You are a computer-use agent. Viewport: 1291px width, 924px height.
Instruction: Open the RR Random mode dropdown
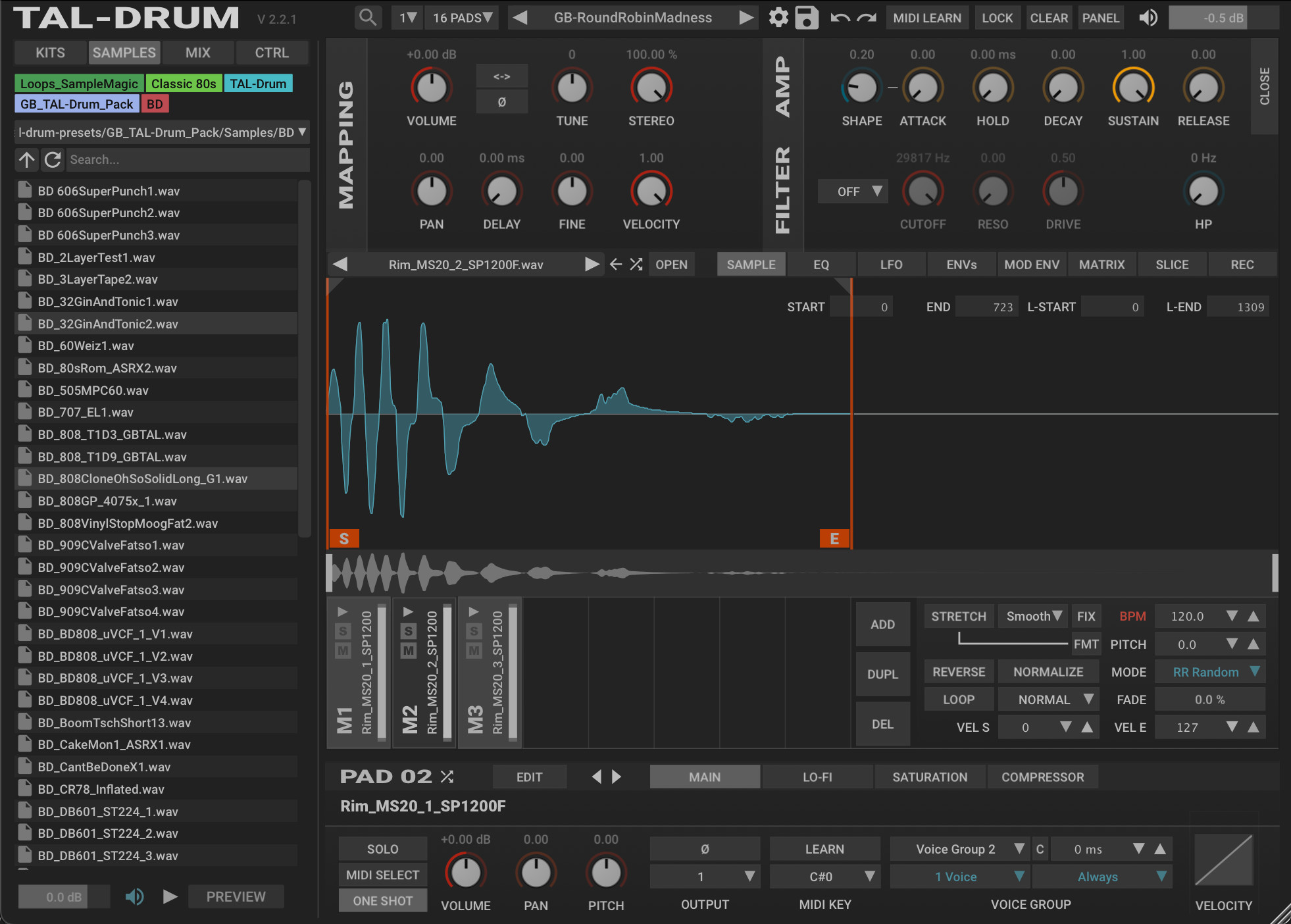click(1210, 672)
